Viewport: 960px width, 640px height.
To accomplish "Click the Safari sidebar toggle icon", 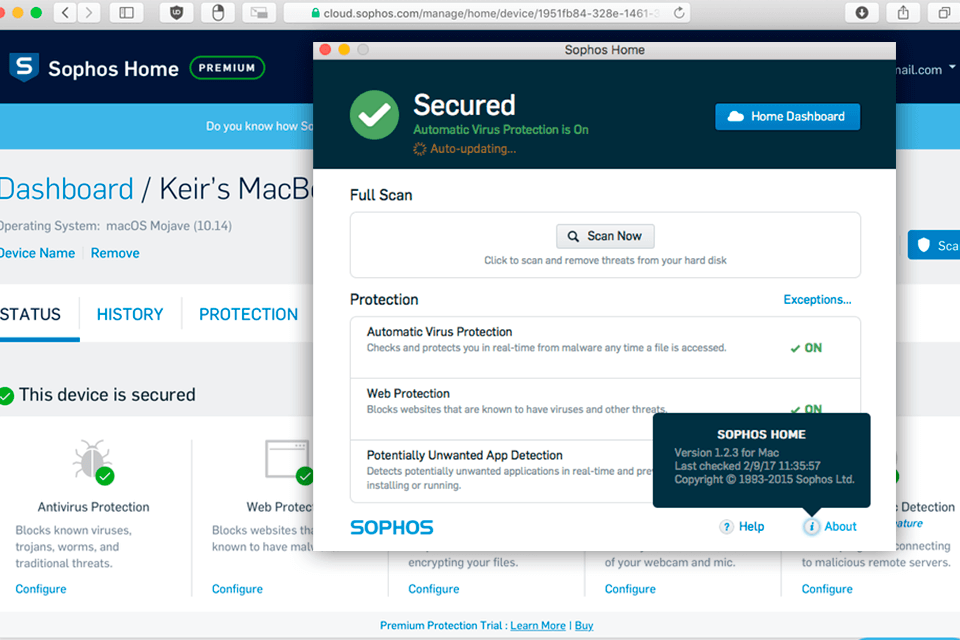I will (126, 13).
